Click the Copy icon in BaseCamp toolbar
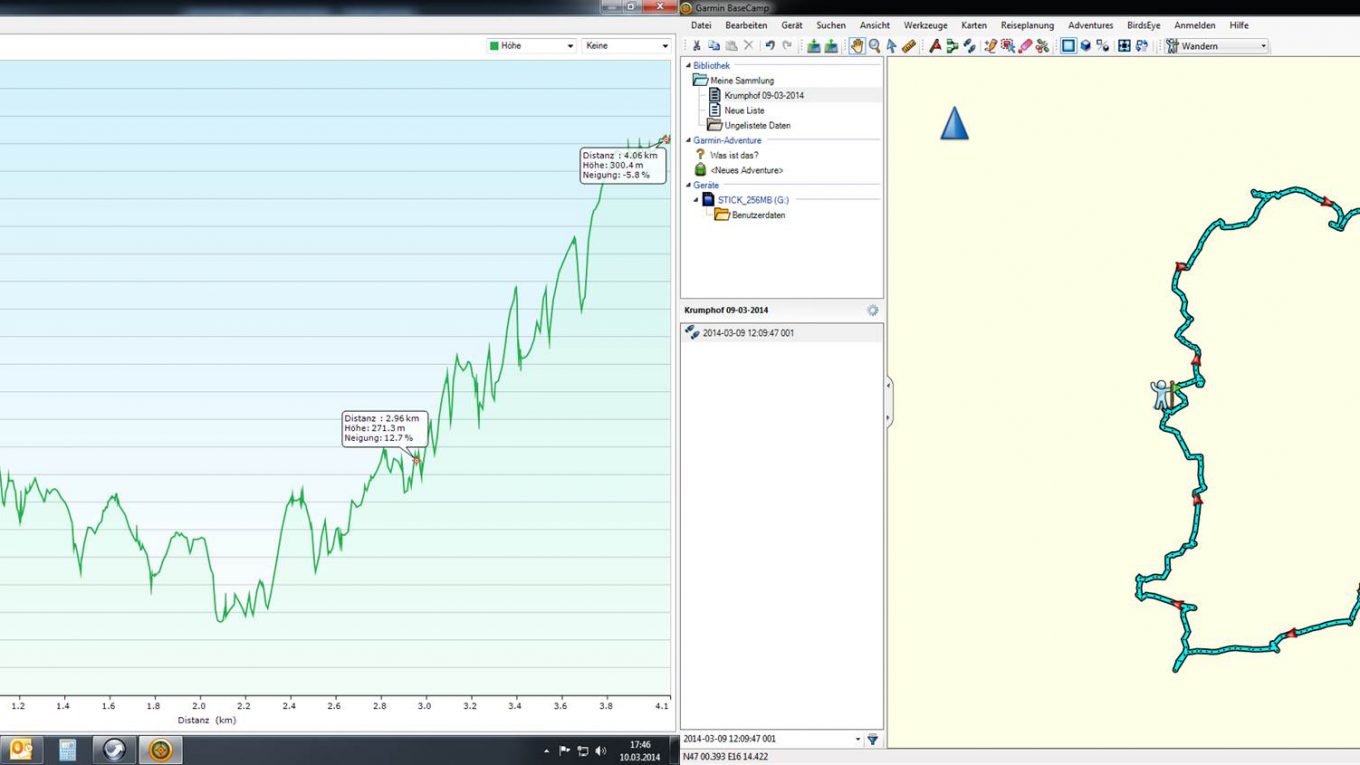 [714, 46]
